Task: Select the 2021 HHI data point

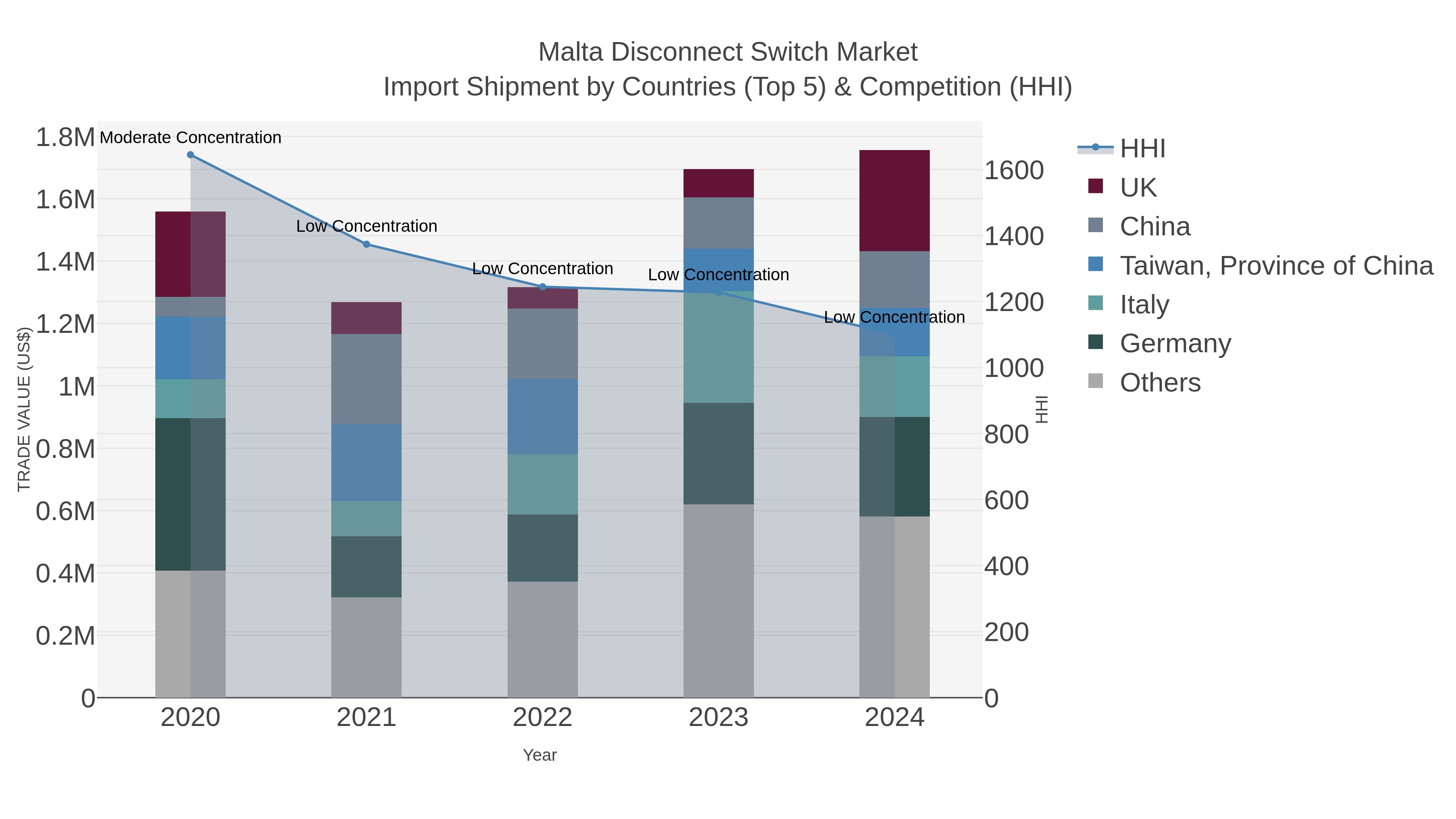Action: (x=366, y=244)
